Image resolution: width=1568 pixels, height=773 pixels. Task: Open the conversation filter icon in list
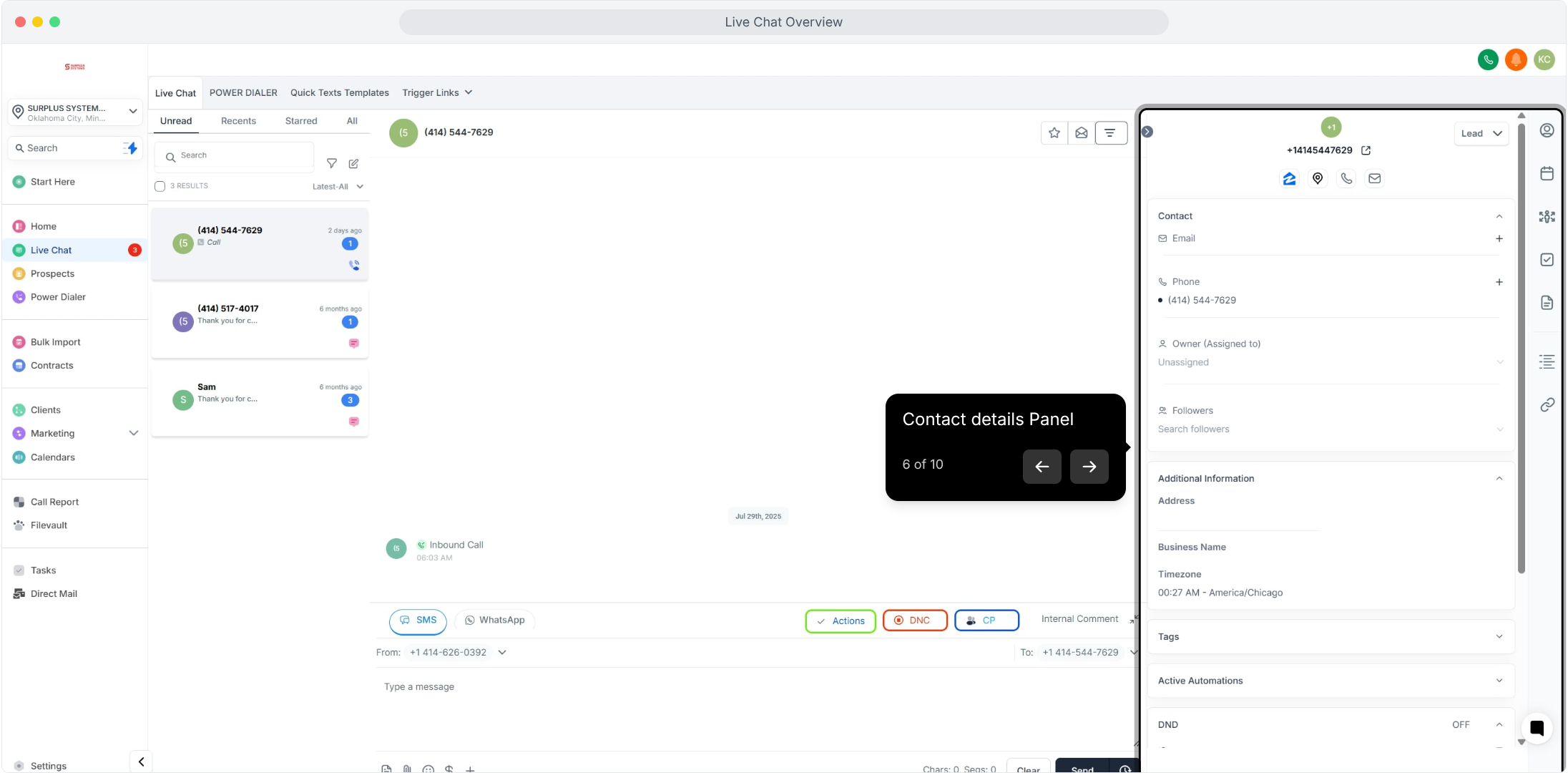point(332,164)
